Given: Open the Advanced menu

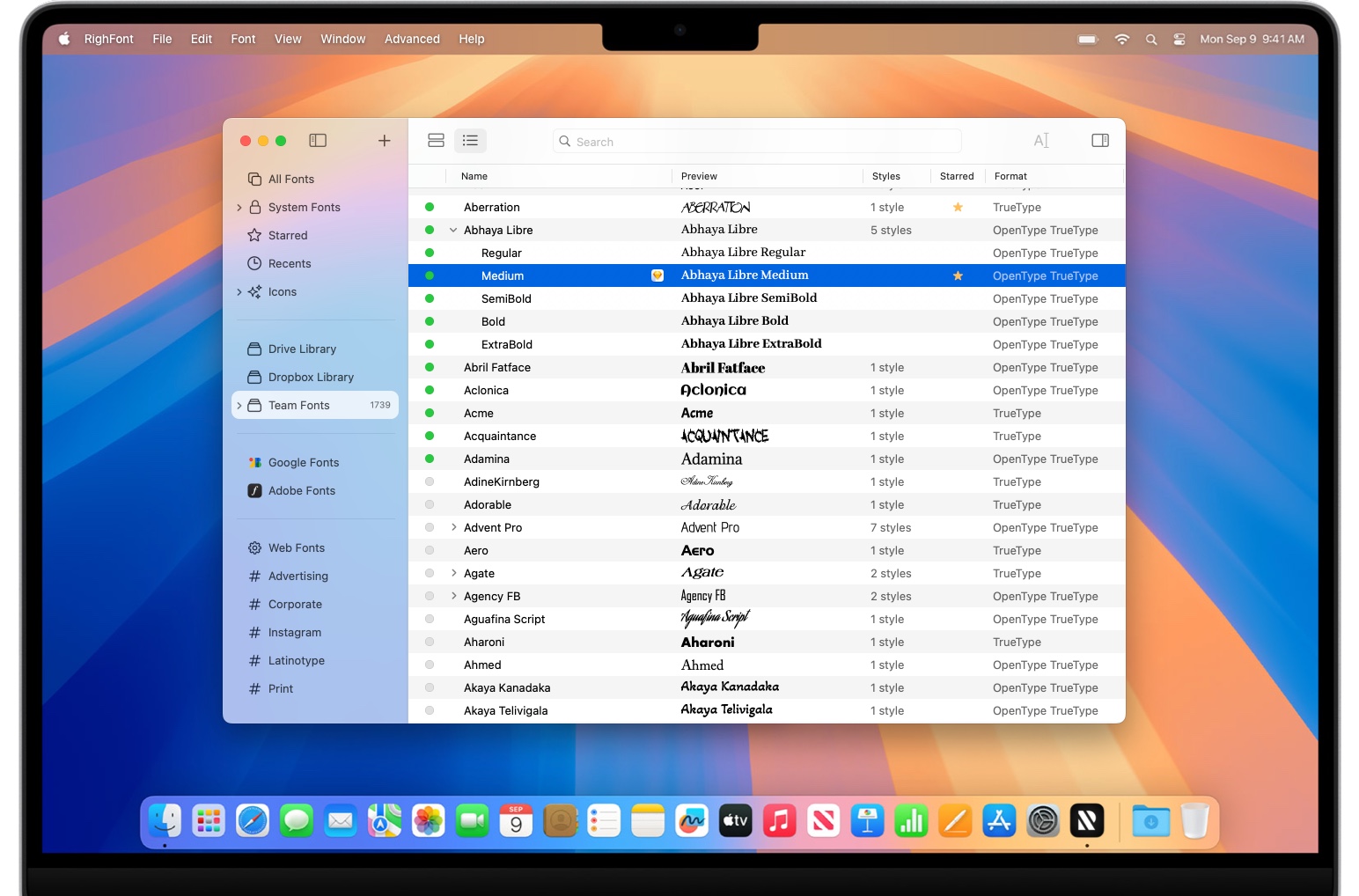Looking at the screenshot, I should 412,39.
